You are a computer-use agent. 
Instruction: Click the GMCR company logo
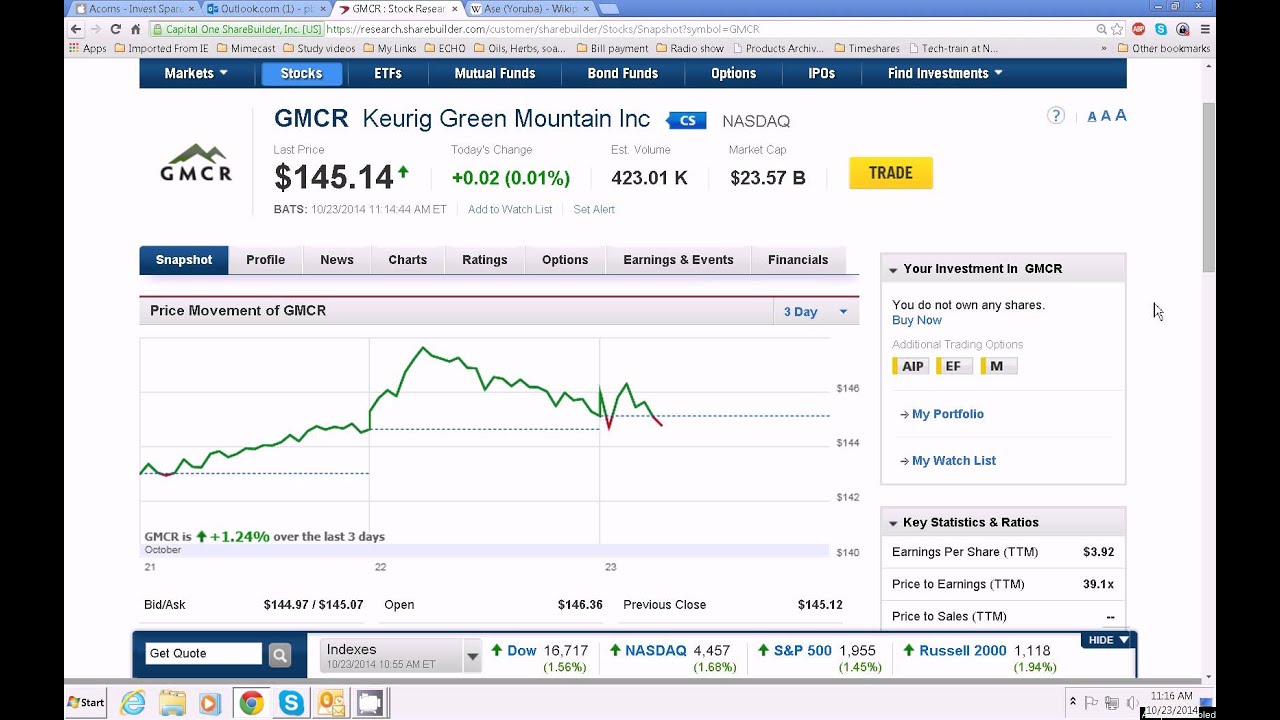click(196, 163)
